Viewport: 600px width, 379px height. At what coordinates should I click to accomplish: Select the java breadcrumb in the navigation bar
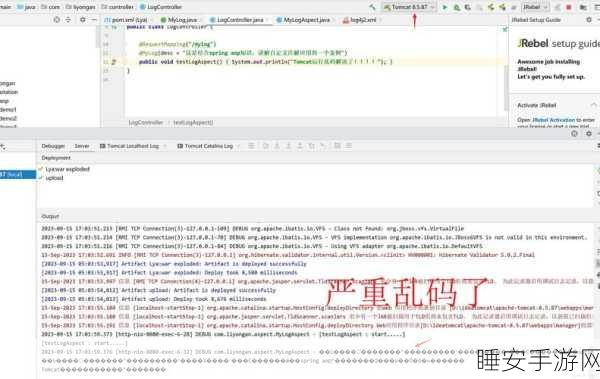click(x=26, y=7)
